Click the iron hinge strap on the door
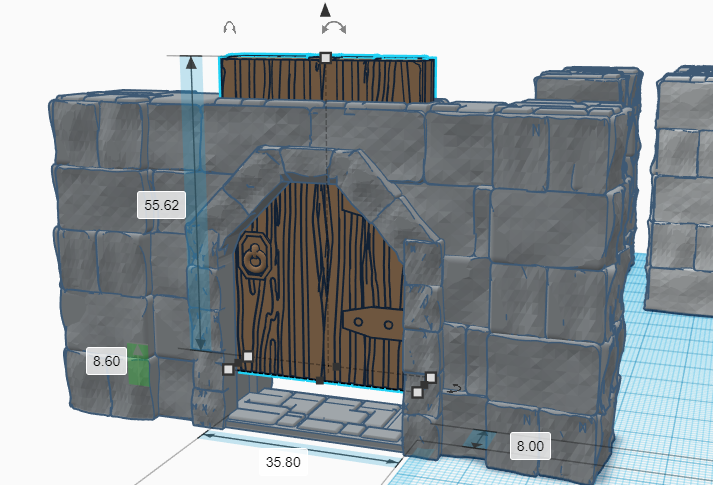713x485 pixels. coord(372,322)
